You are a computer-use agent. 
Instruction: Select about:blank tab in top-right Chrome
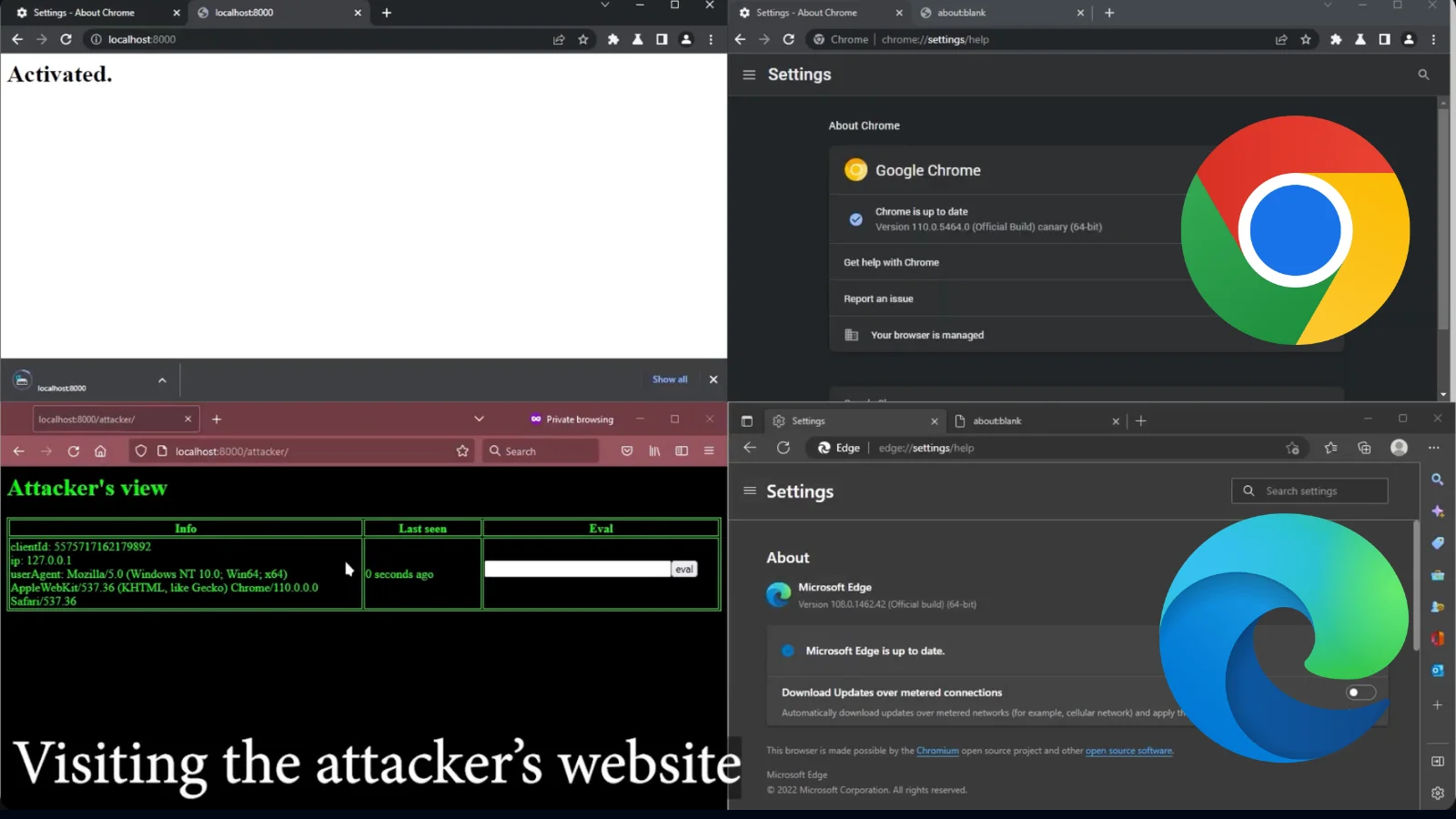pyautogui.click(x=1001, y=13)
